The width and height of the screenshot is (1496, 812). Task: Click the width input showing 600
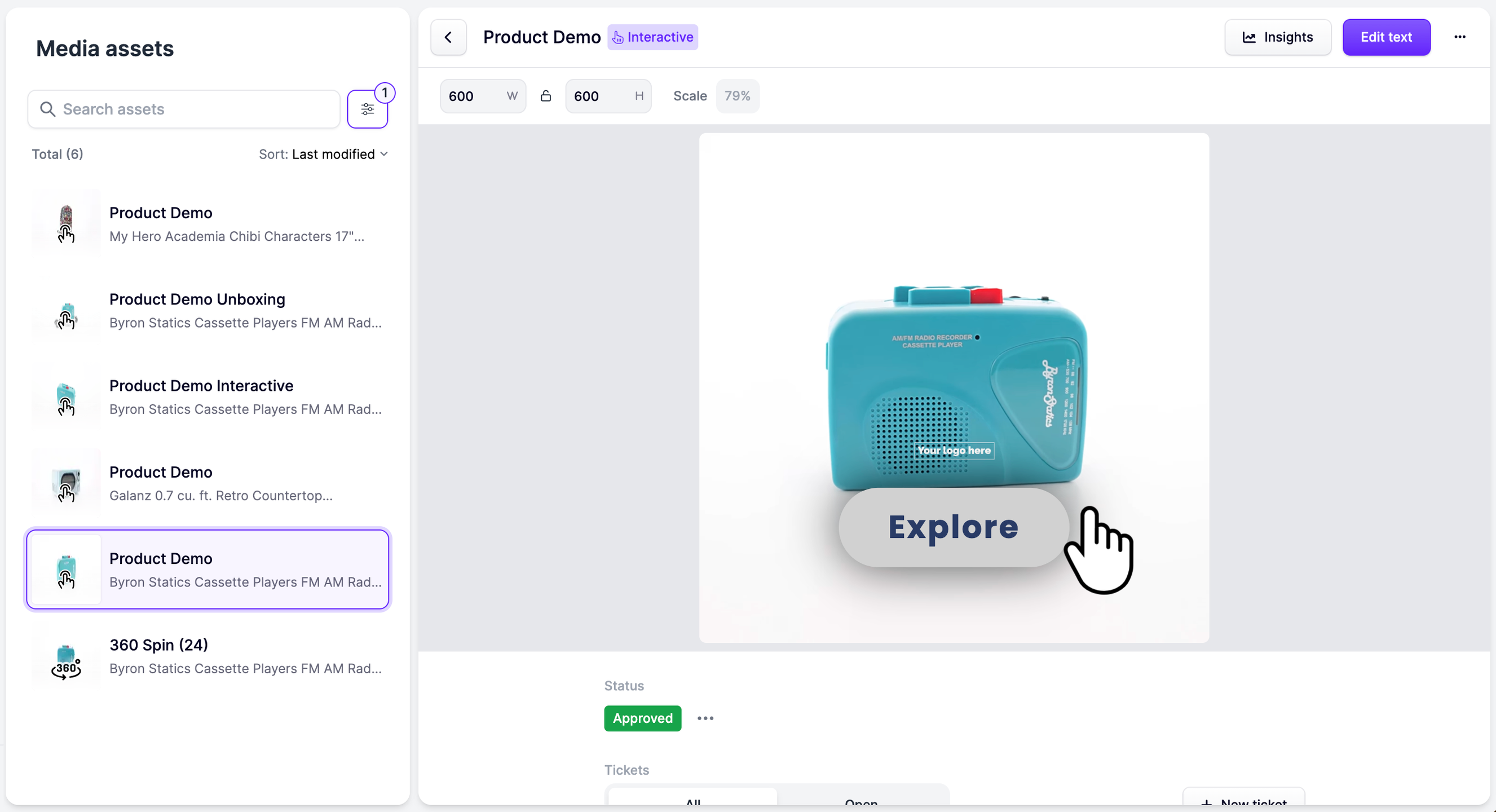tap(473, 96)
